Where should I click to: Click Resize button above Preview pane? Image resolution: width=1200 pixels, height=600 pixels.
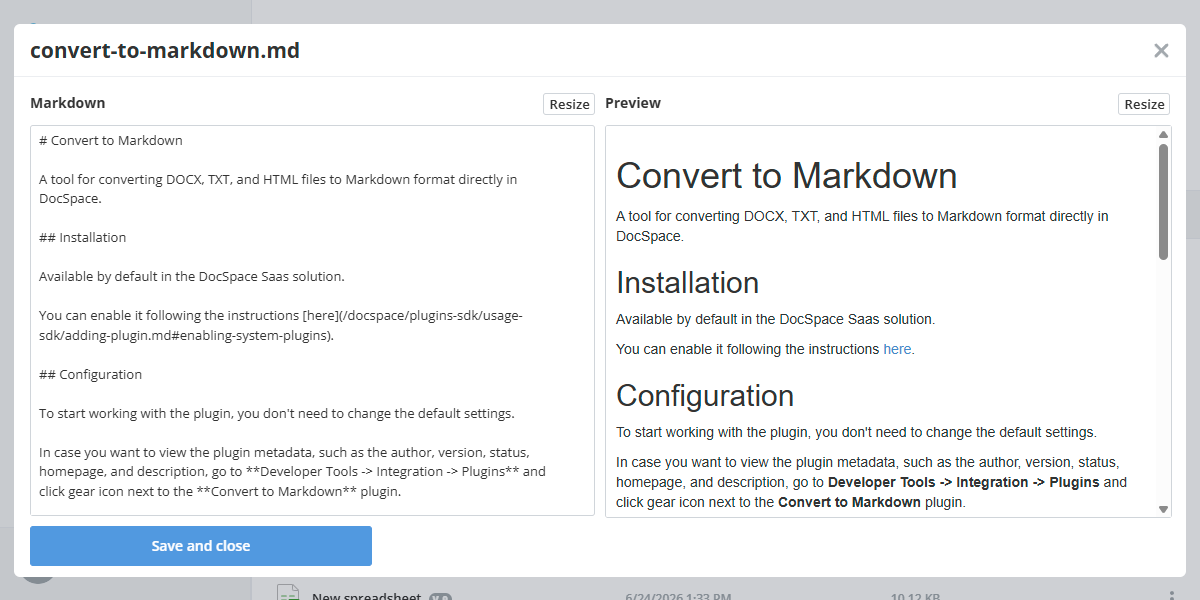pyautogui.click(x=1144, y=104)
